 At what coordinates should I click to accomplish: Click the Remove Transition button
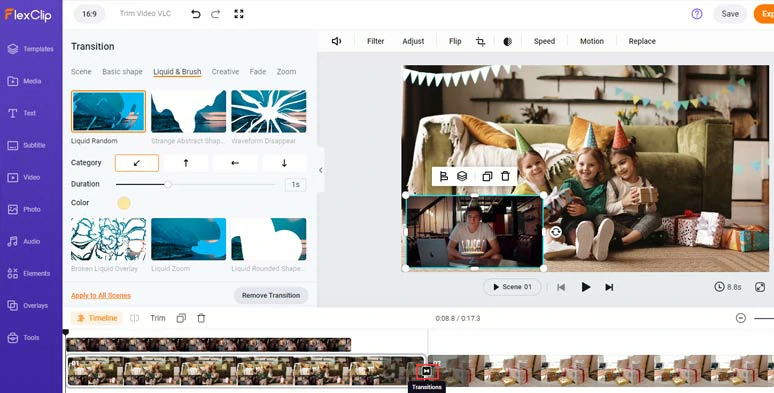click(x=271, y=295)
